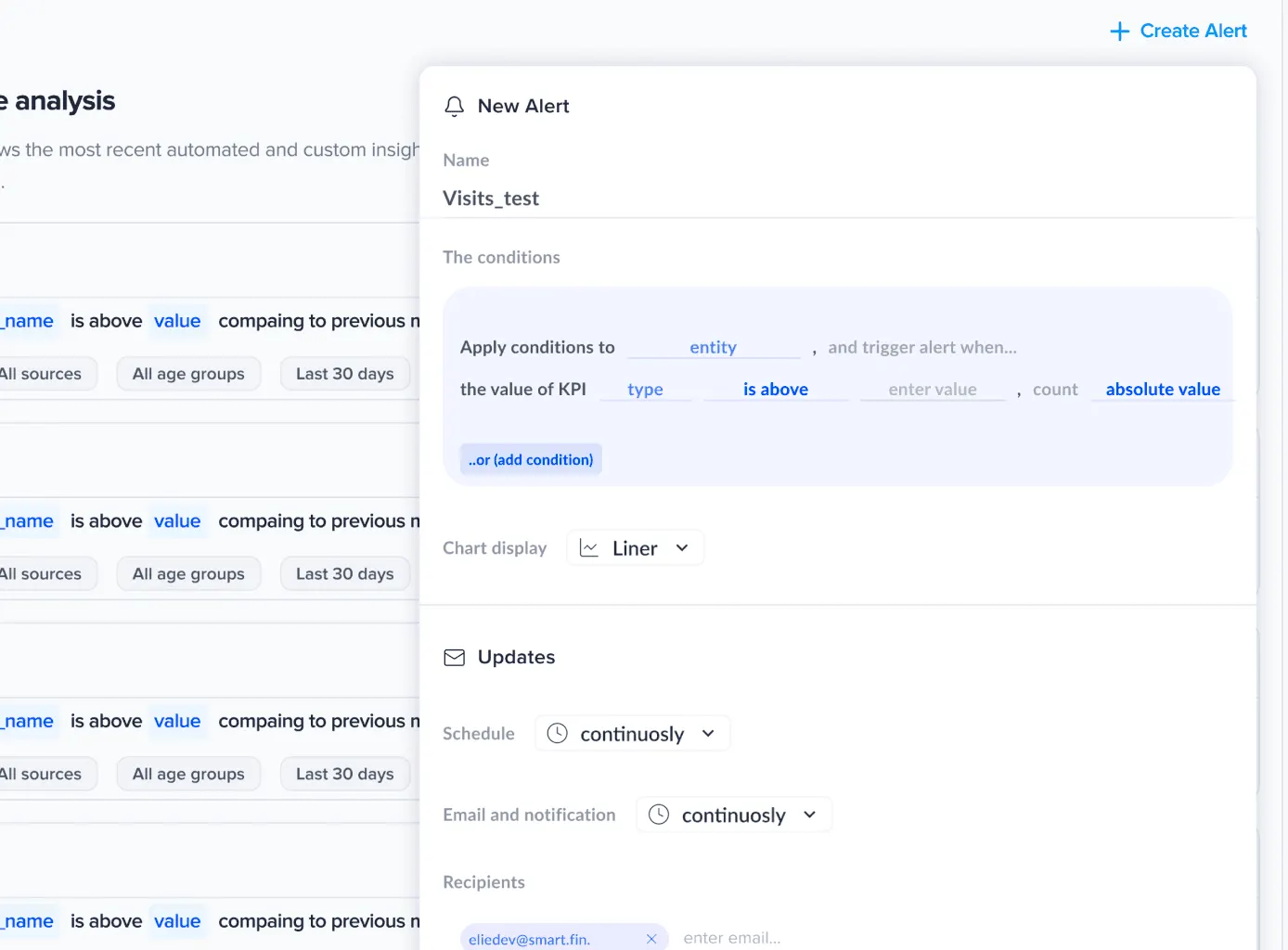Click third insight's All age groups filter

click(188, 774)
